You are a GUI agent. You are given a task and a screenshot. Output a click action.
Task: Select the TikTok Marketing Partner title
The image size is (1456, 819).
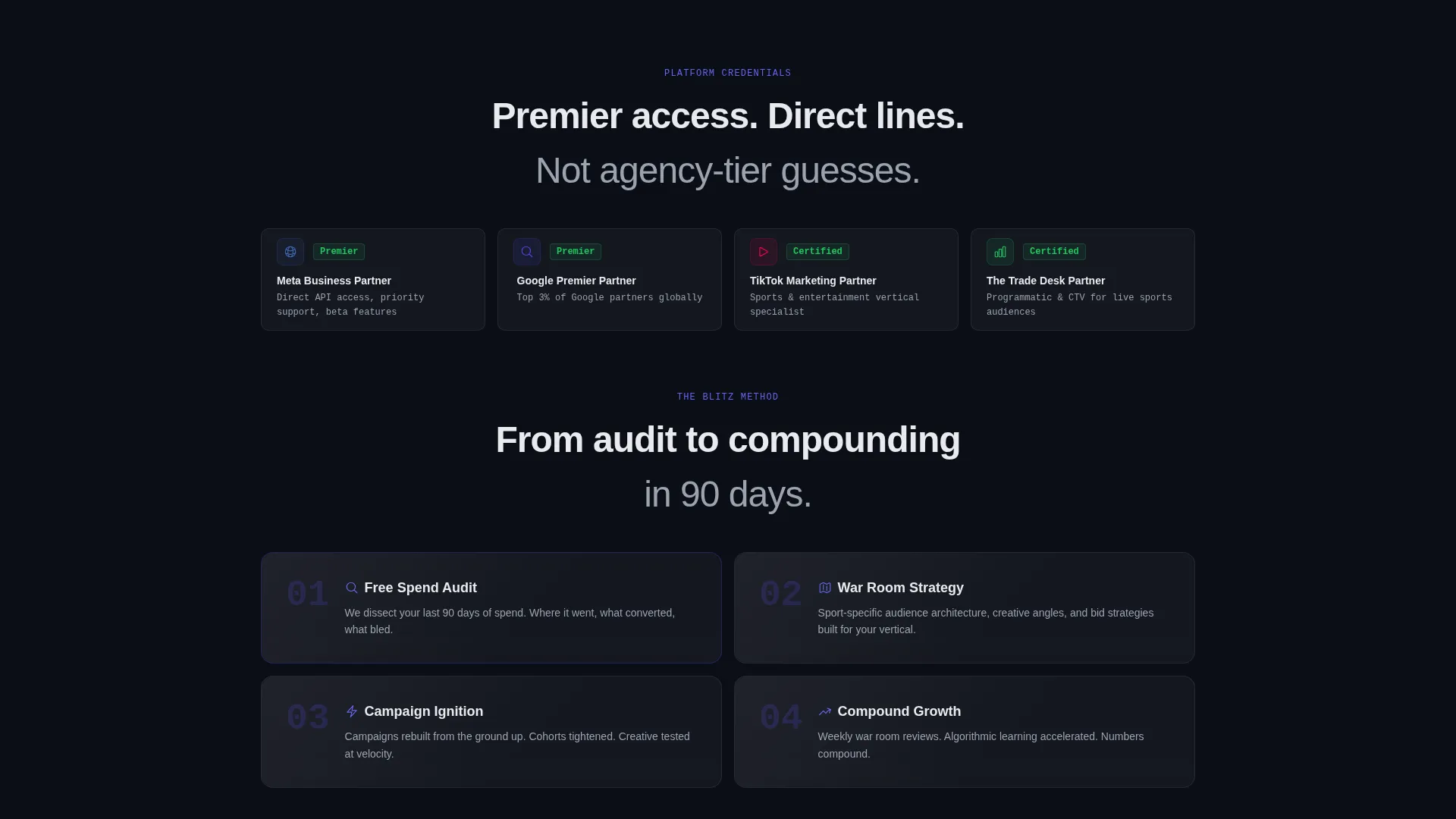click(813, 281)
